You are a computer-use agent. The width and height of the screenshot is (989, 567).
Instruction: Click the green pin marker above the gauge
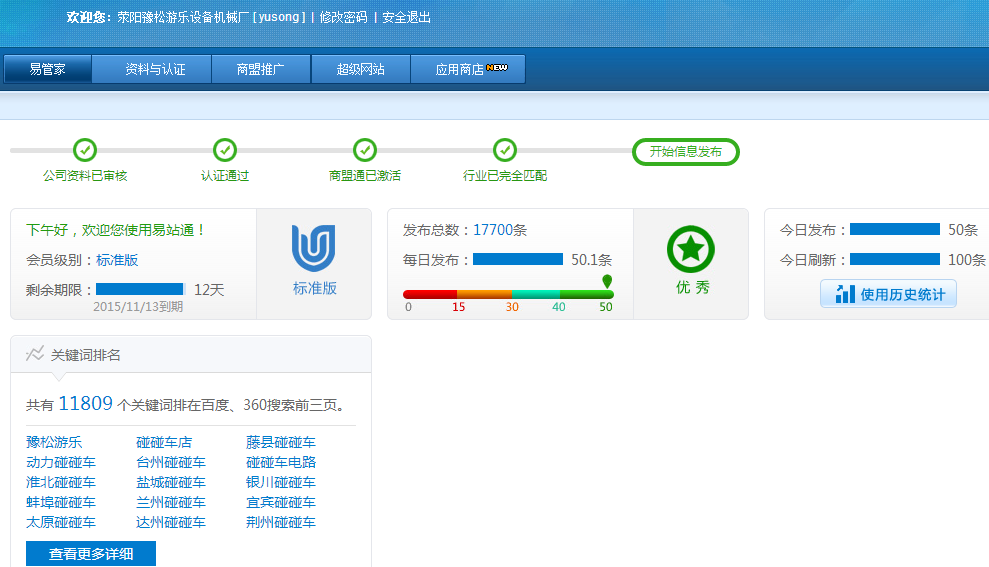click(x=606, y=281)
